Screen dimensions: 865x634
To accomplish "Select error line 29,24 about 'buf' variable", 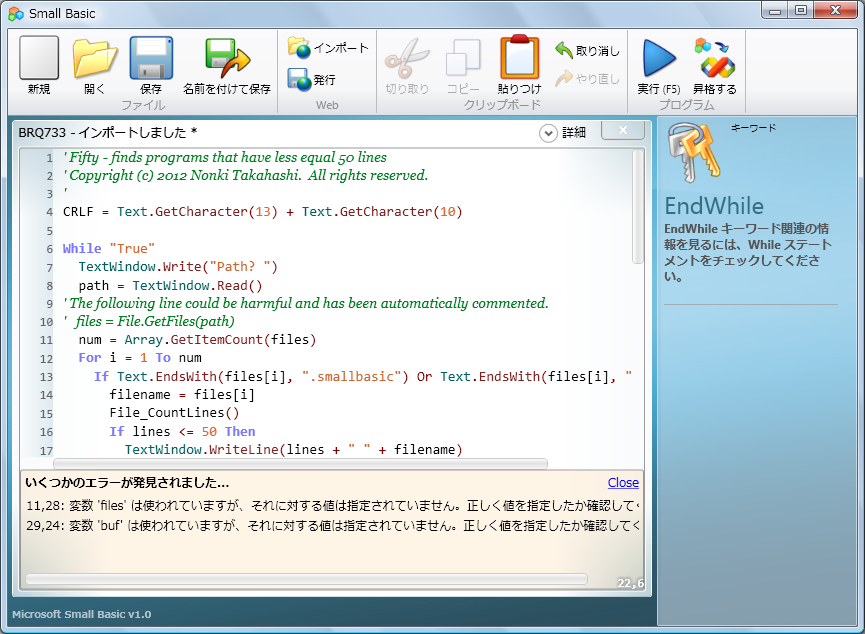I will (x=332, y=525).
